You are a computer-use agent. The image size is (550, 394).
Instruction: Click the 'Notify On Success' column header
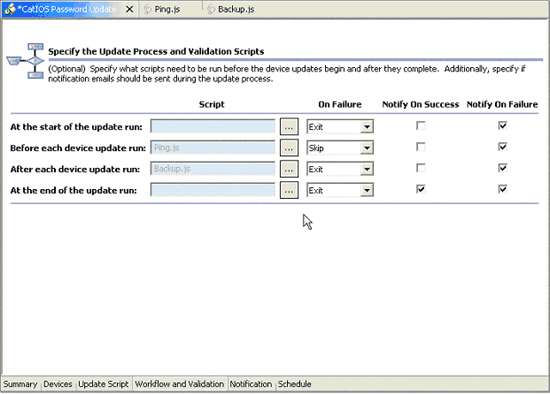[421, 105]
